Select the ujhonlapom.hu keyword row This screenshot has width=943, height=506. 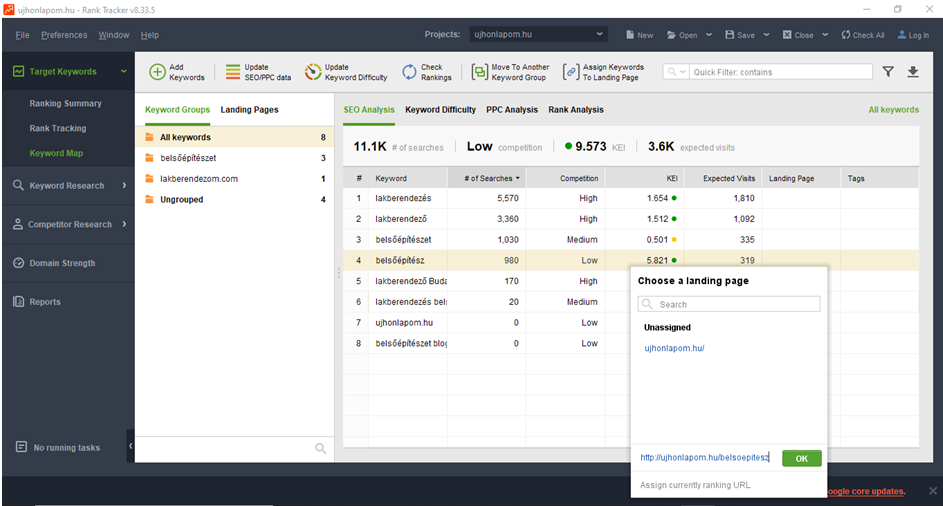pyautogui.click(x=486, y=322)
